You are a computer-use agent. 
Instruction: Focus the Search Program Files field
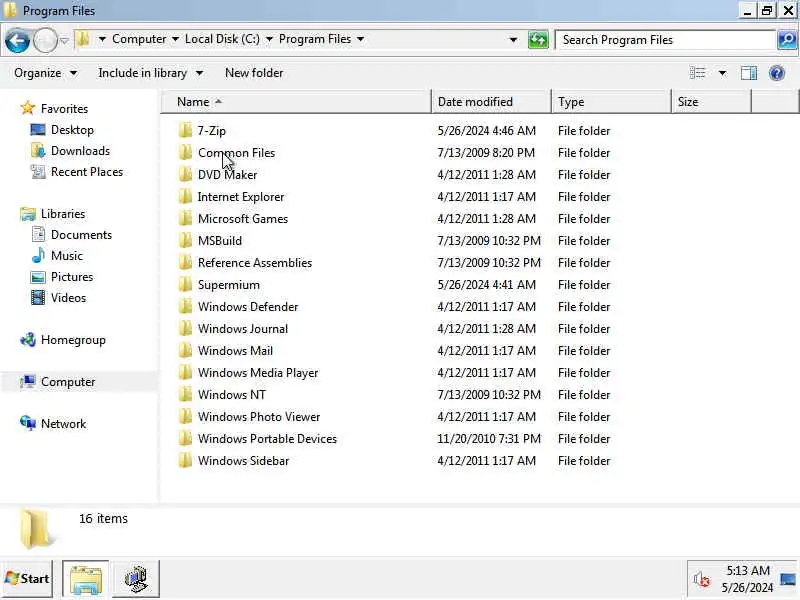click(x=665, y=40)
